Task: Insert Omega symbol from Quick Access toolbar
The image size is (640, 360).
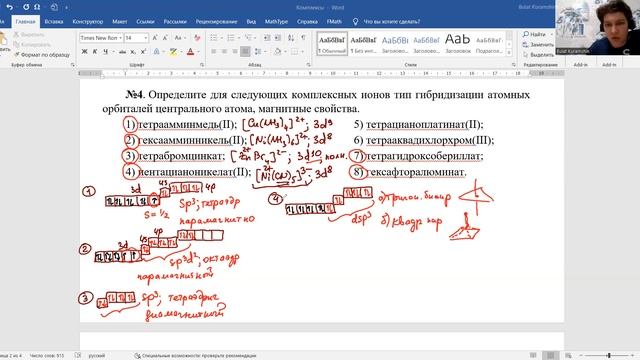Action: (37, 7)
